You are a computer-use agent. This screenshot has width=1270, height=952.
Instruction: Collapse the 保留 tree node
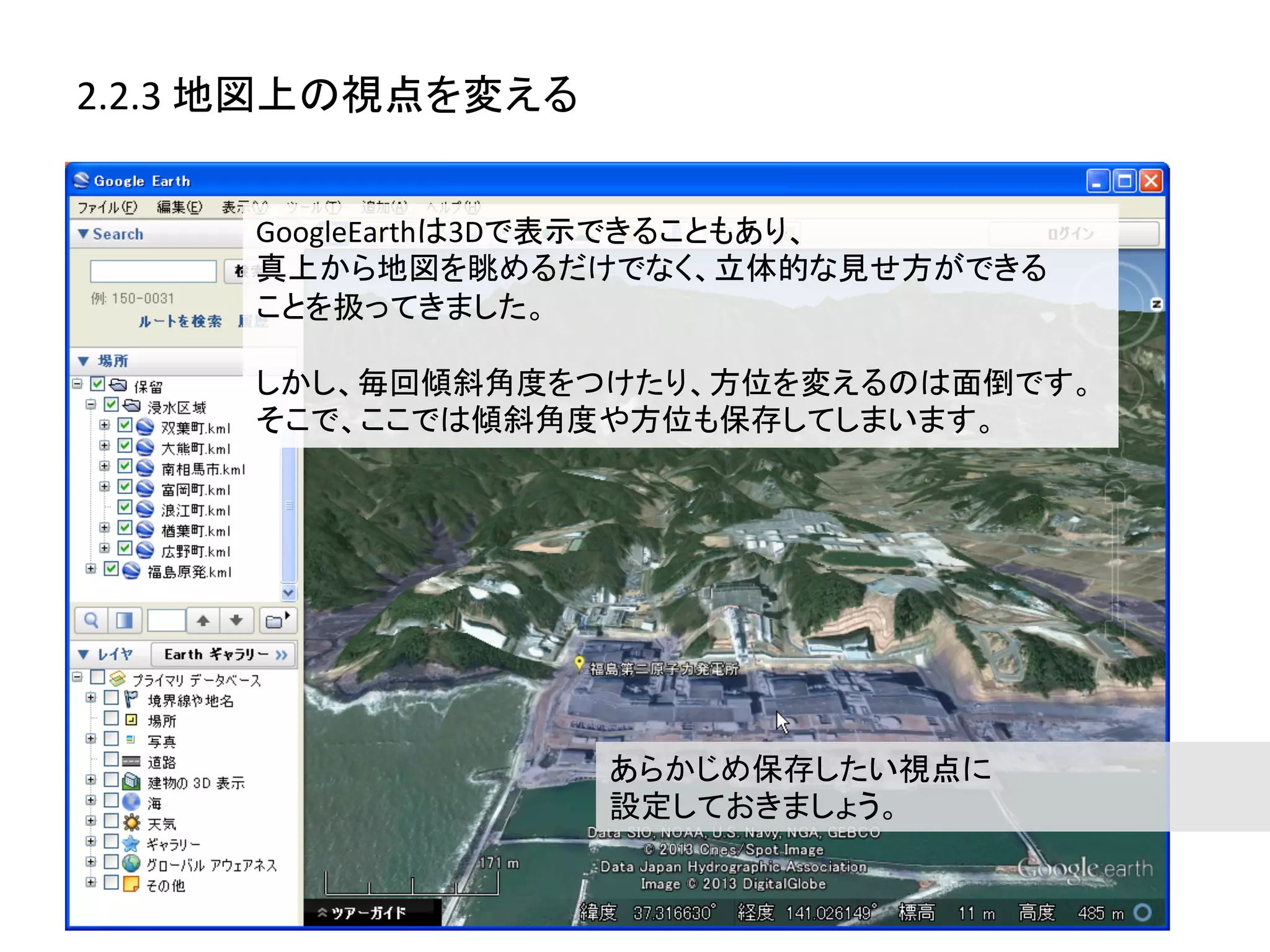(77, 384)
